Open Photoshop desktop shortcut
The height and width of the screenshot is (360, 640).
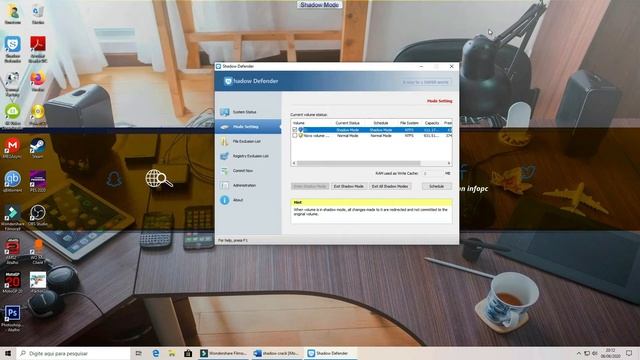pos(13,318)
